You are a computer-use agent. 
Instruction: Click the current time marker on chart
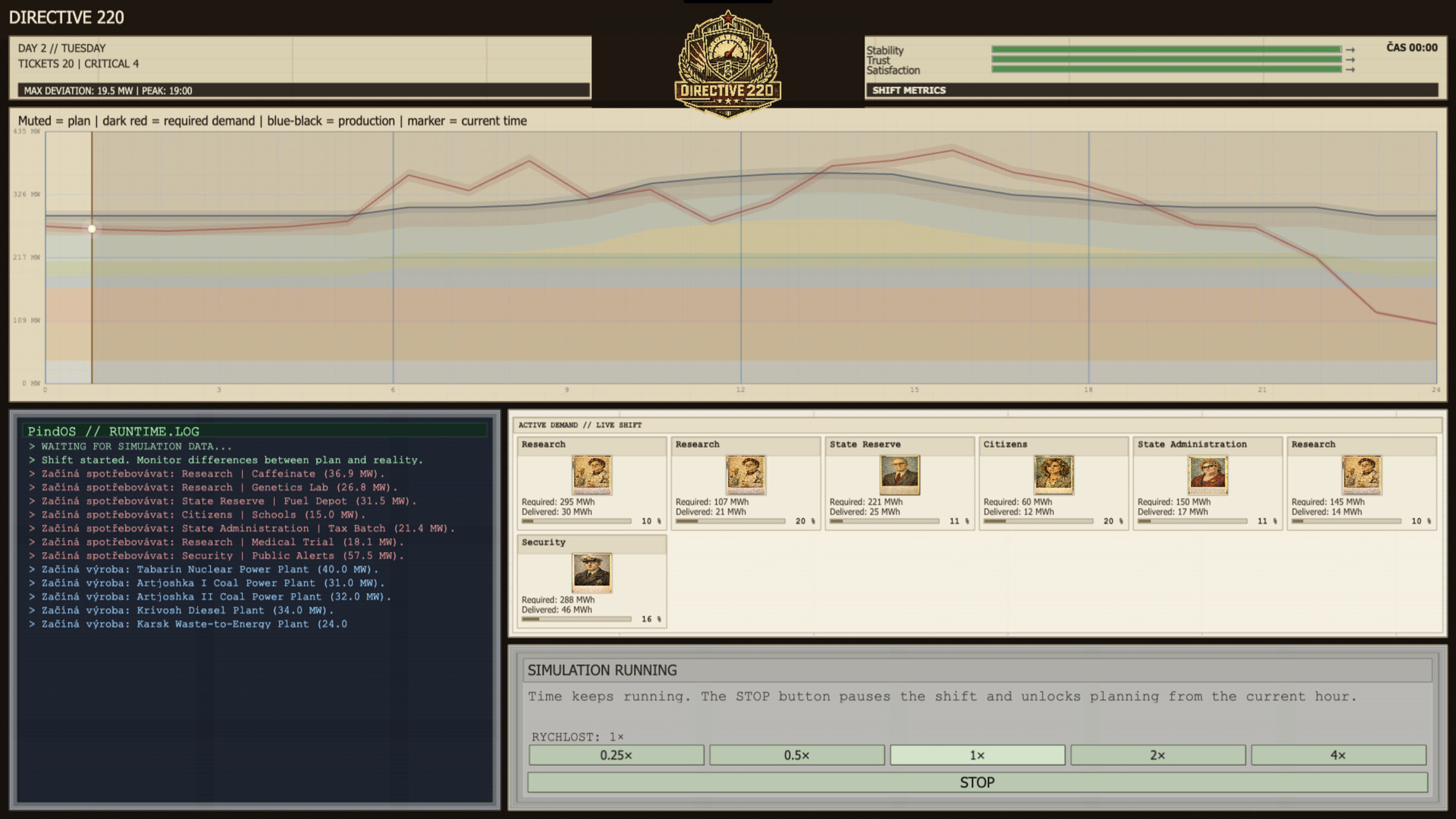click(x=92, y=228)
